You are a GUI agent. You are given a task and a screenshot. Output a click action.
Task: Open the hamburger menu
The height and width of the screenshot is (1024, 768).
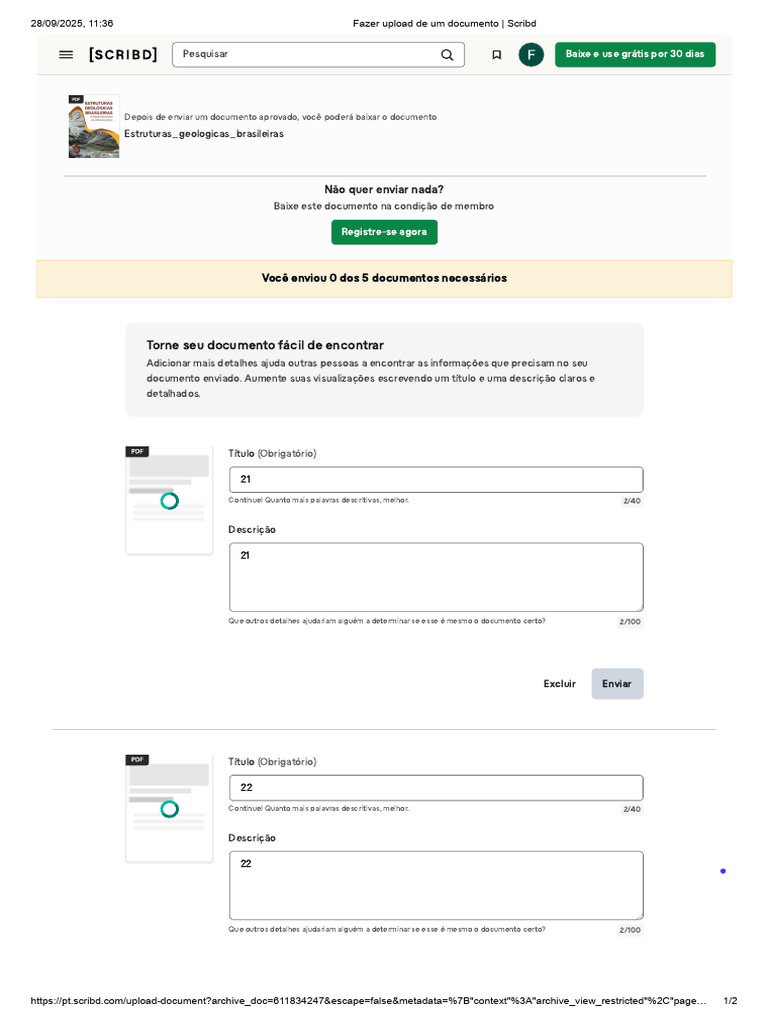click(66, 55)
